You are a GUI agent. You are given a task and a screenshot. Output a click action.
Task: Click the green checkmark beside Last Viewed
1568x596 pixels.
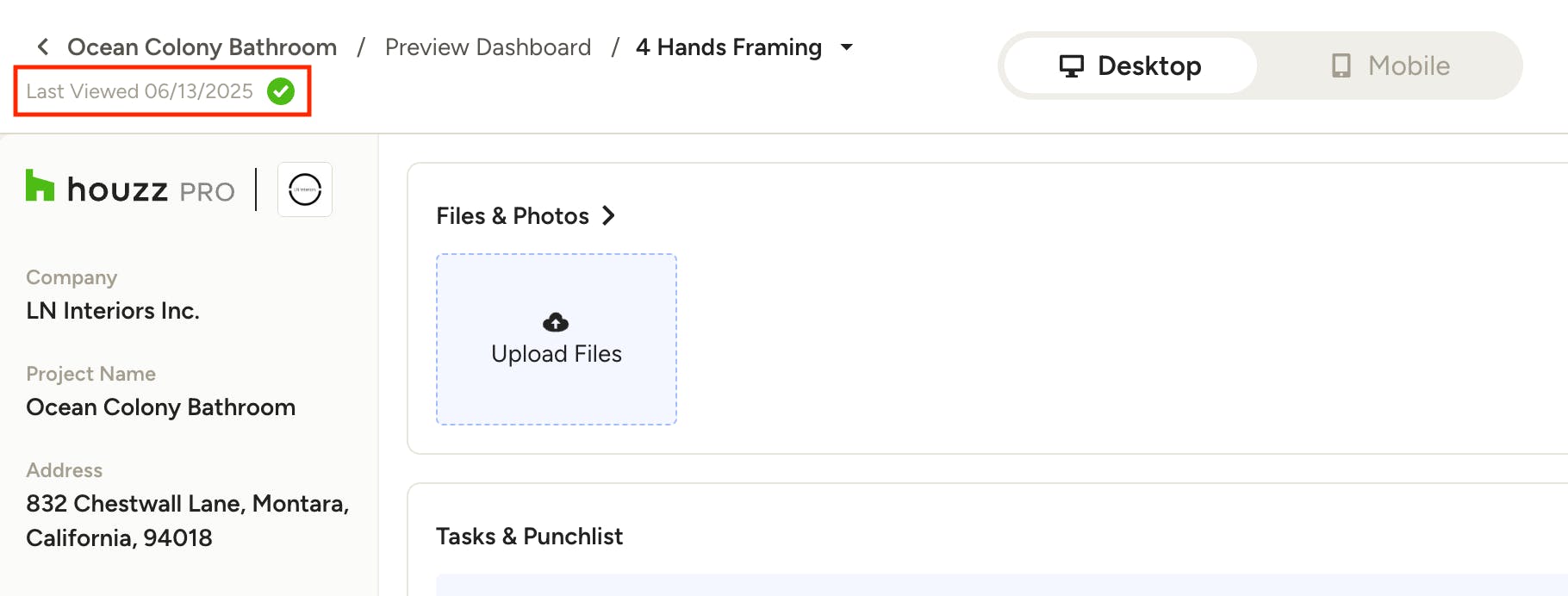[x=281, y=91]
